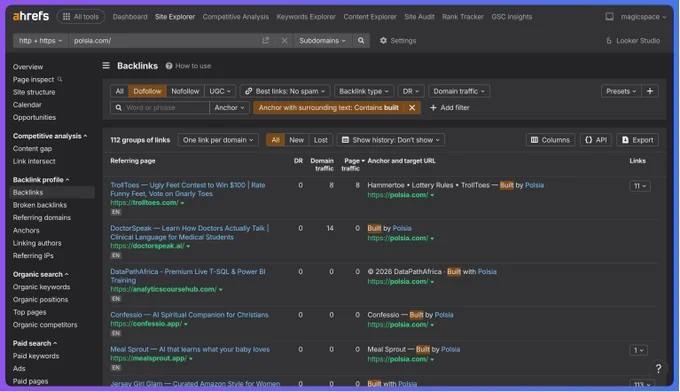Open Organic keywords report
This screenshot has height=392, width=680.
(41, 287)
